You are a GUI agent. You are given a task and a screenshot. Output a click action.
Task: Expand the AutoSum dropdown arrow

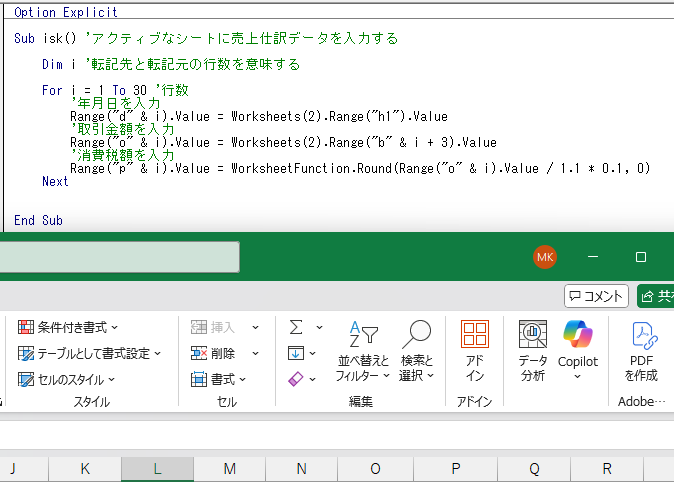[x=319, y=327]
